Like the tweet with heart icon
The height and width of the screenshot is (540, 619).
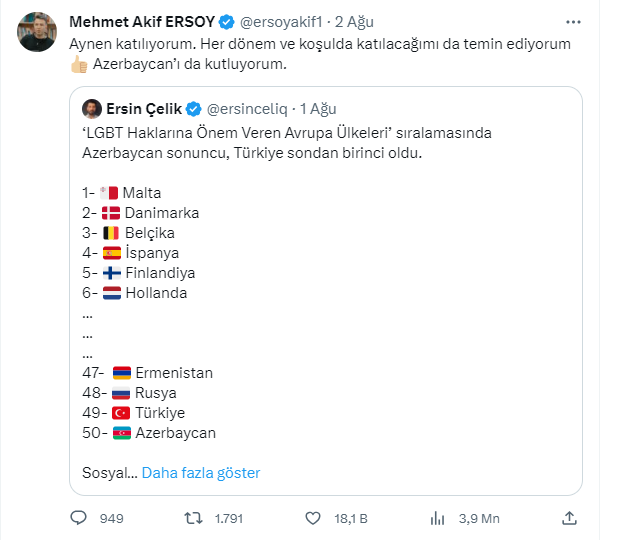tap(313, 518)
